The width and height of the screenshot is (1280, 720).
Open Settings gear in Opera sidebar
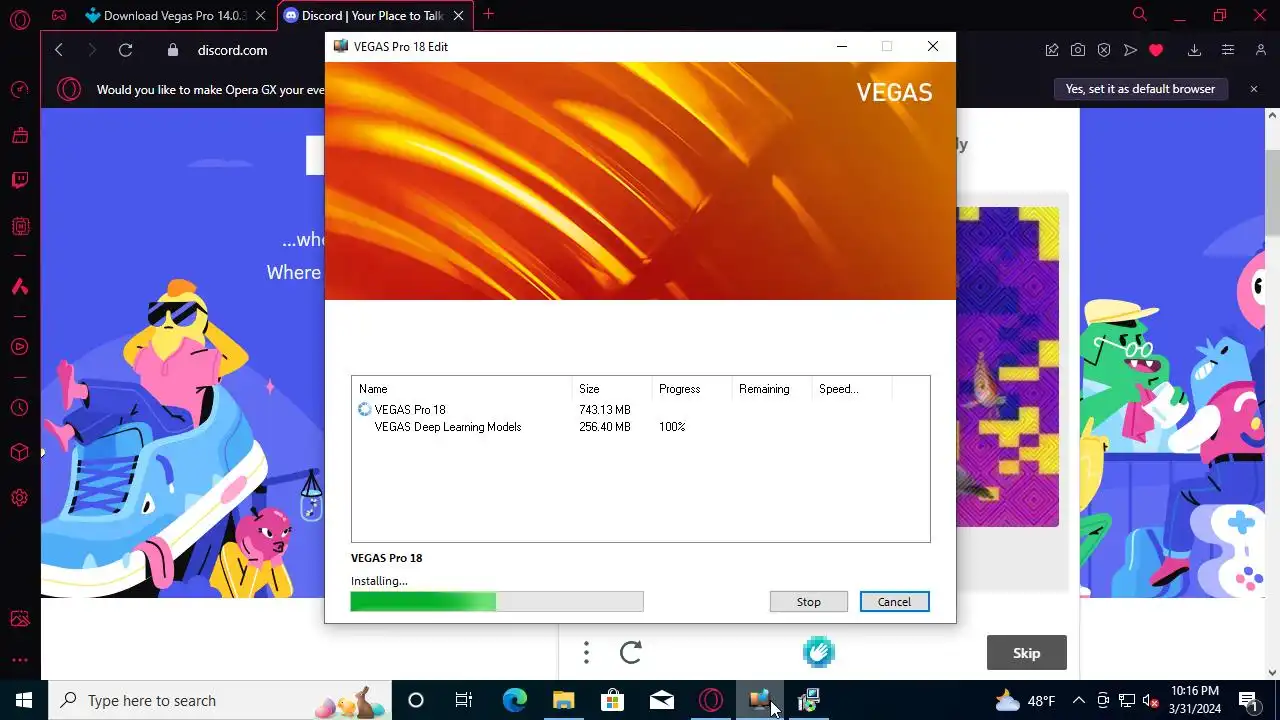pyautogui.click(x=20, y=498)
